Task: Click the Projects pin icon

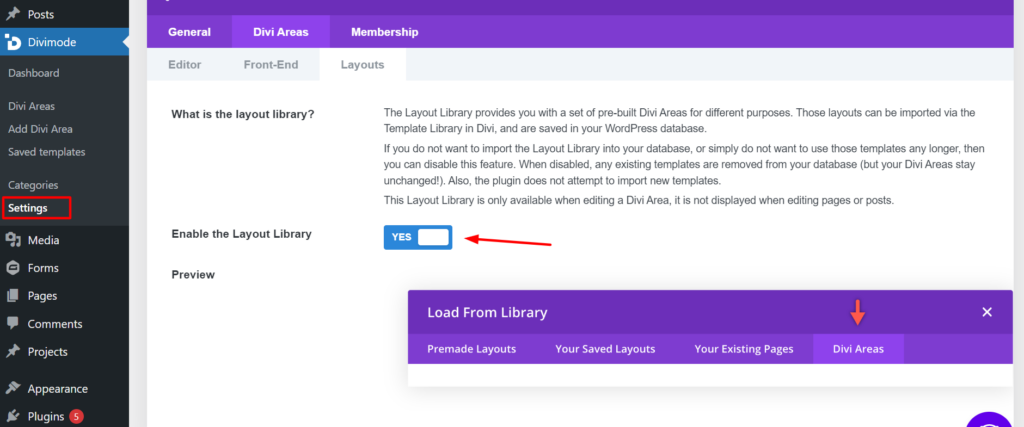Action: tap(12, 352)
